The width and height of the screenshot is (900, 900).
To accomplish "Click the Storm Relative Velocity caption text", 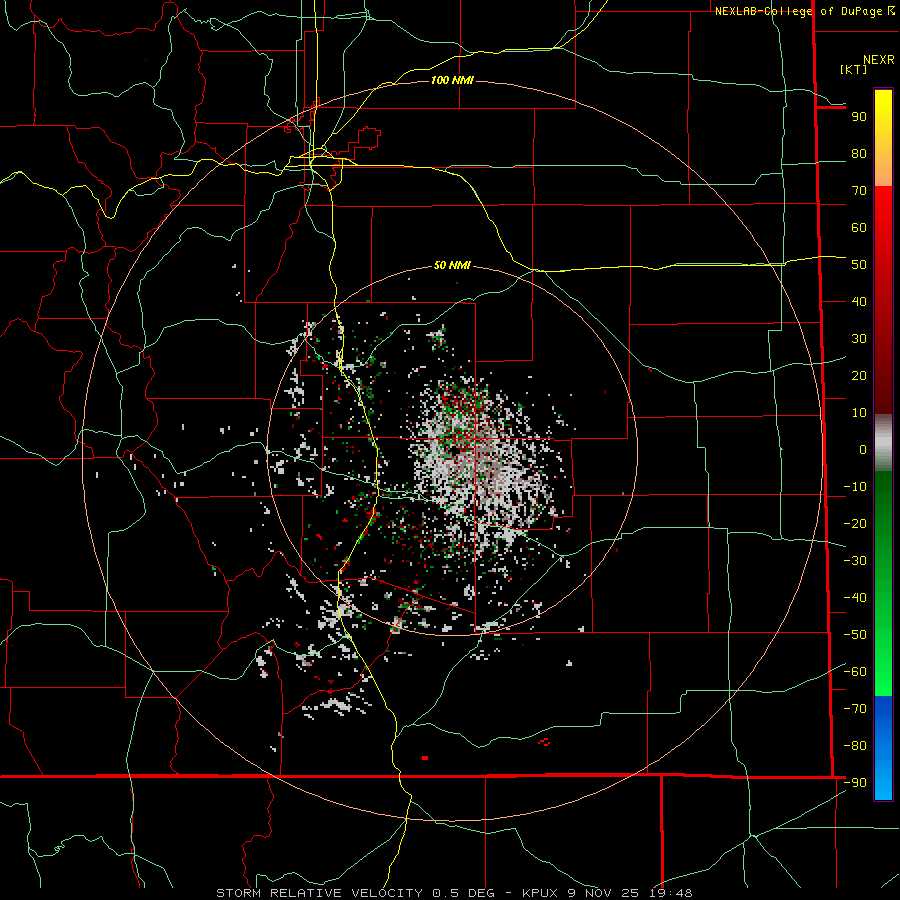I will 454,893.
